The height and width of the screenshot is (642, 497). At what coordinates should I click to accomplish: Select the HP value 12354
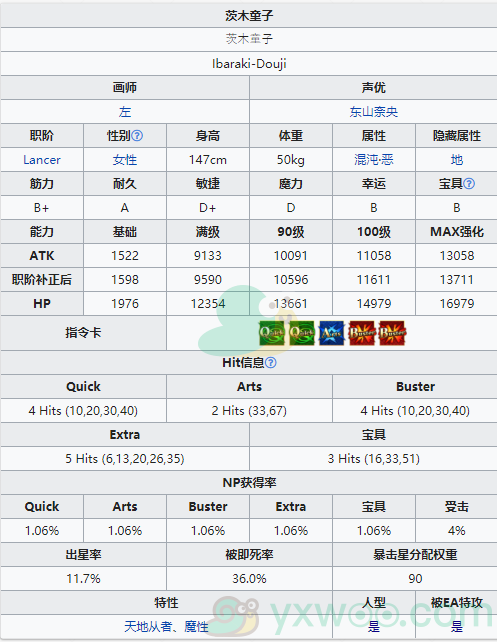pos(208,303)
